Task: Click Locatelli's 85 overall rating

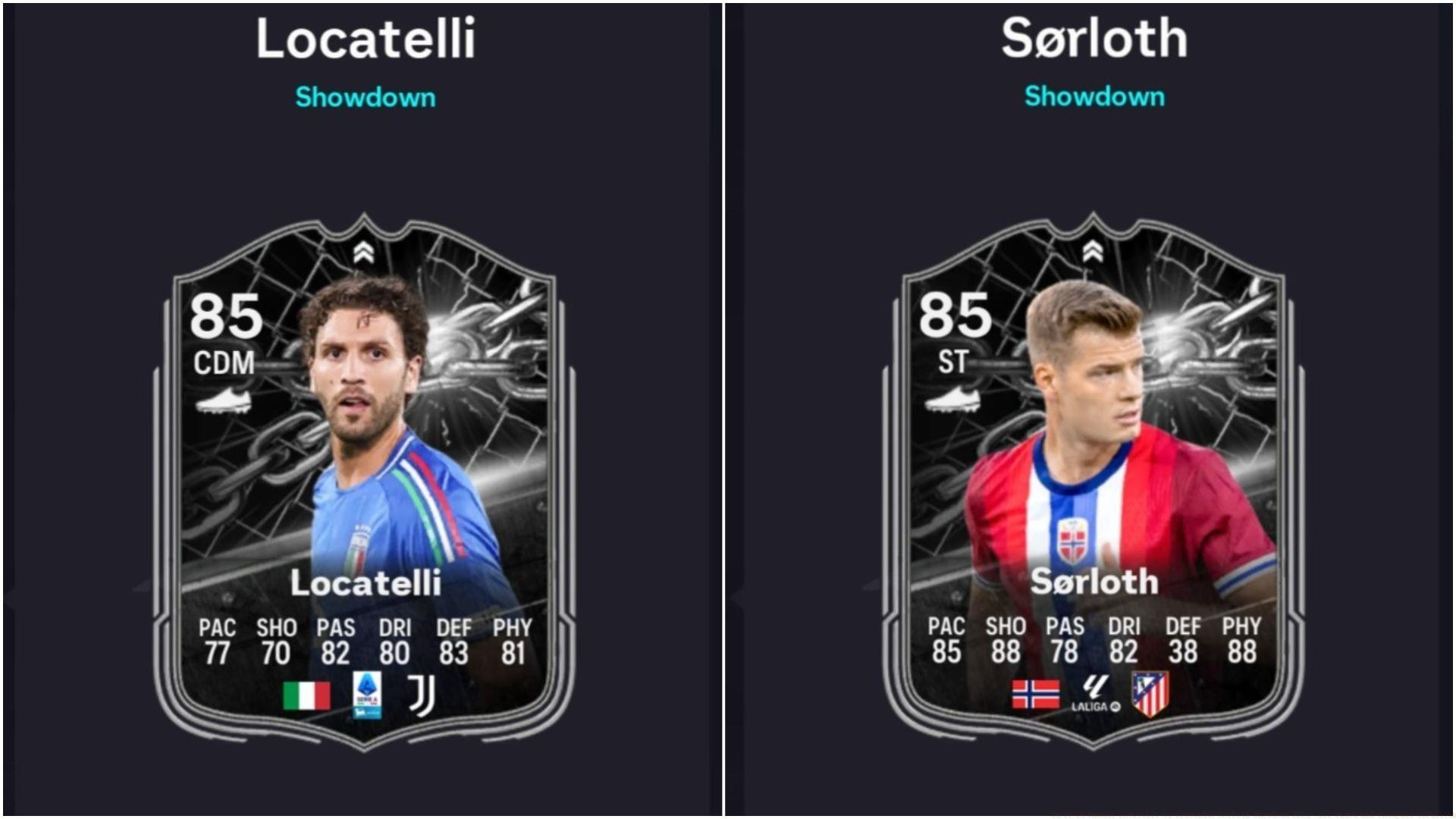Action: point(226,316)
